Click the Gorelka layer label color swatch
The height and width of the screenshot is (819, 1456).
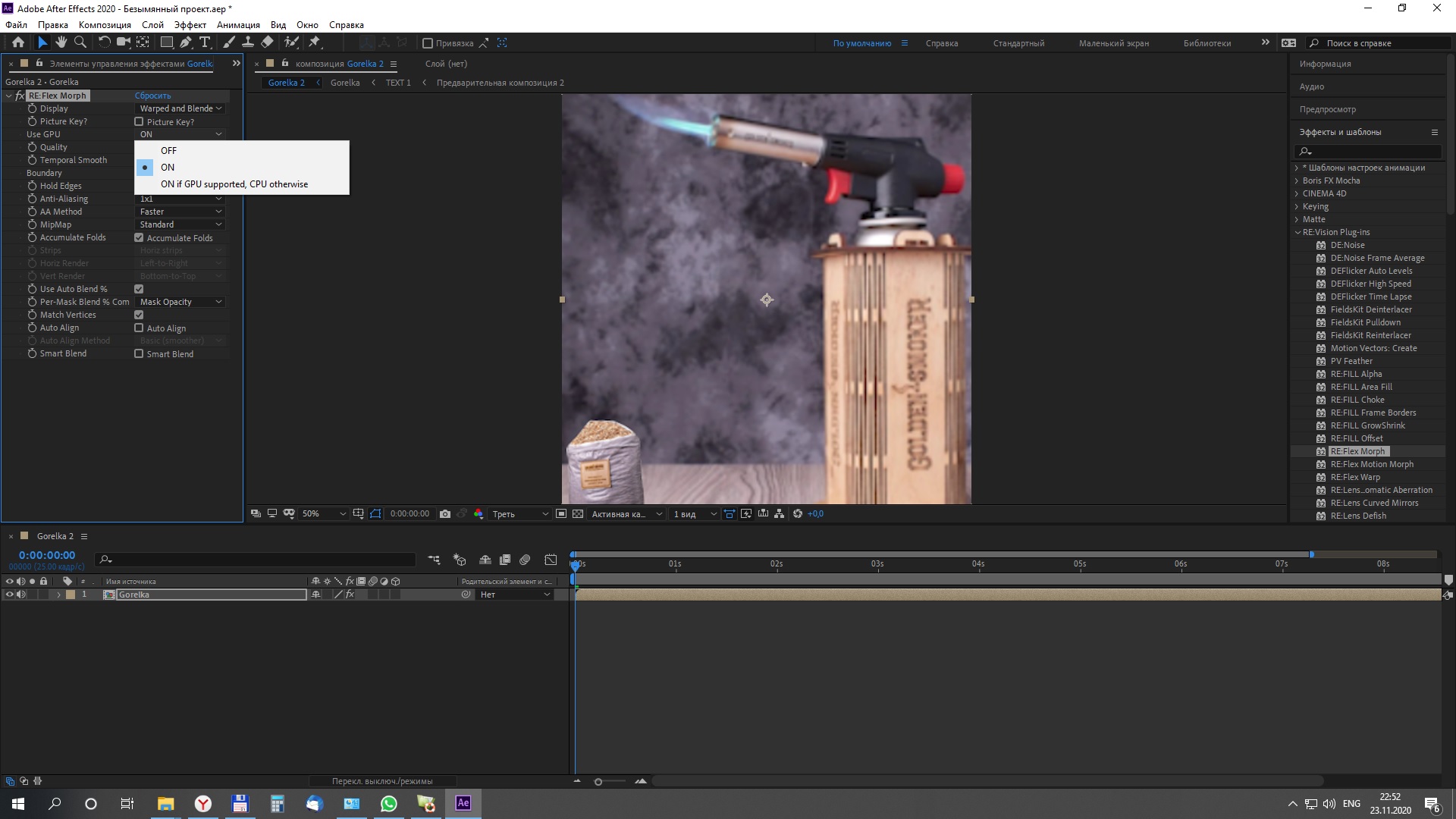[71, 595]
